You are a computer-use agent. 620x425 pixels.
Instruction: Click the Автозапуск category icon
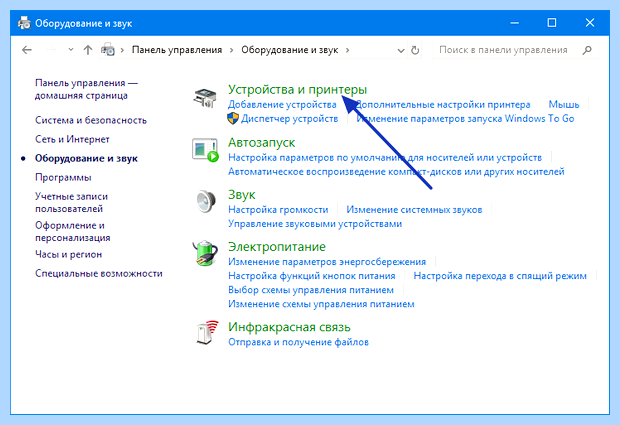point(205,150)
